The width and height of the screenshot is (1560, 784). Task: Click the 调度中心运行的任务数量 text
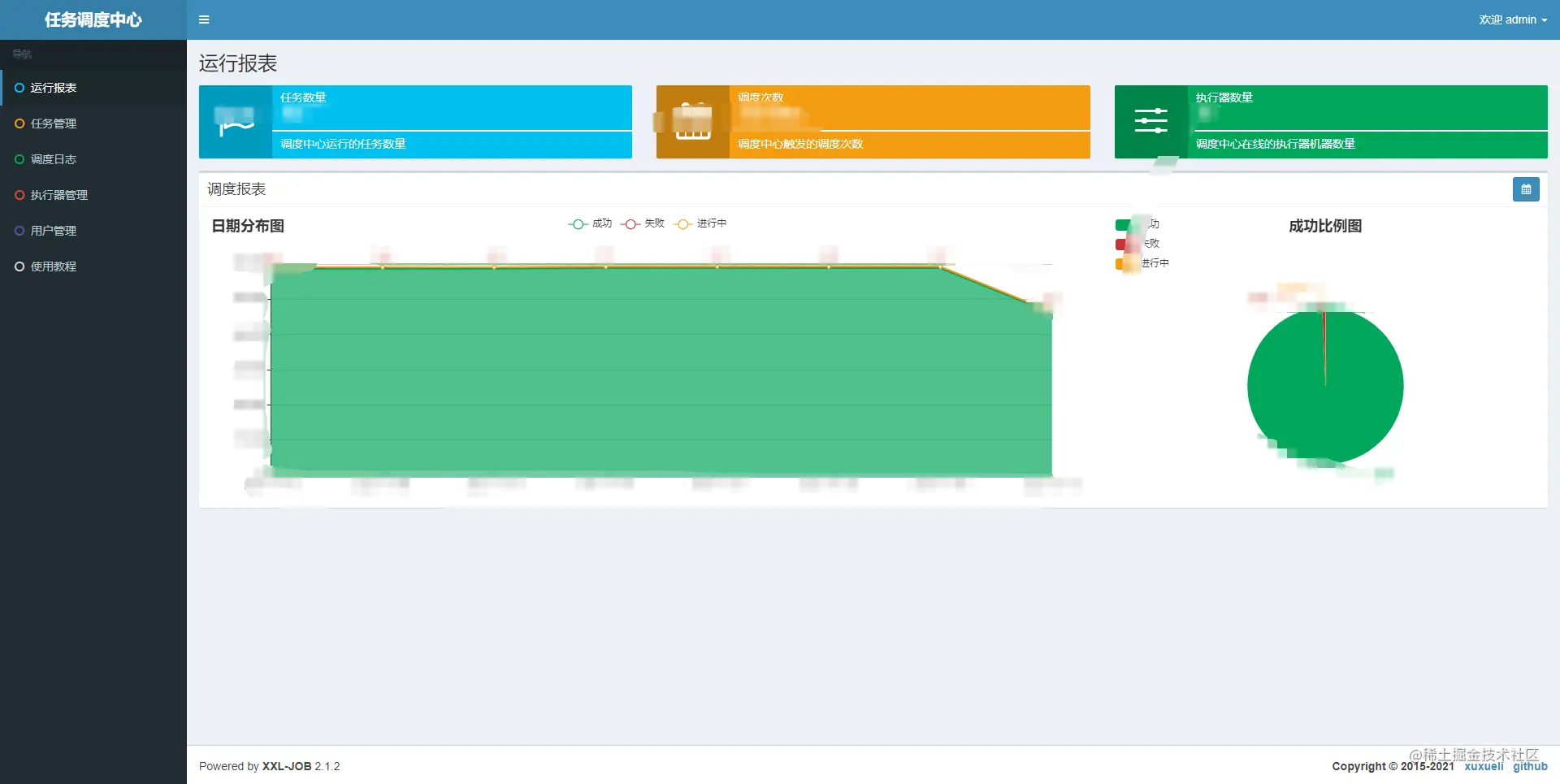(x=343, y=144)
